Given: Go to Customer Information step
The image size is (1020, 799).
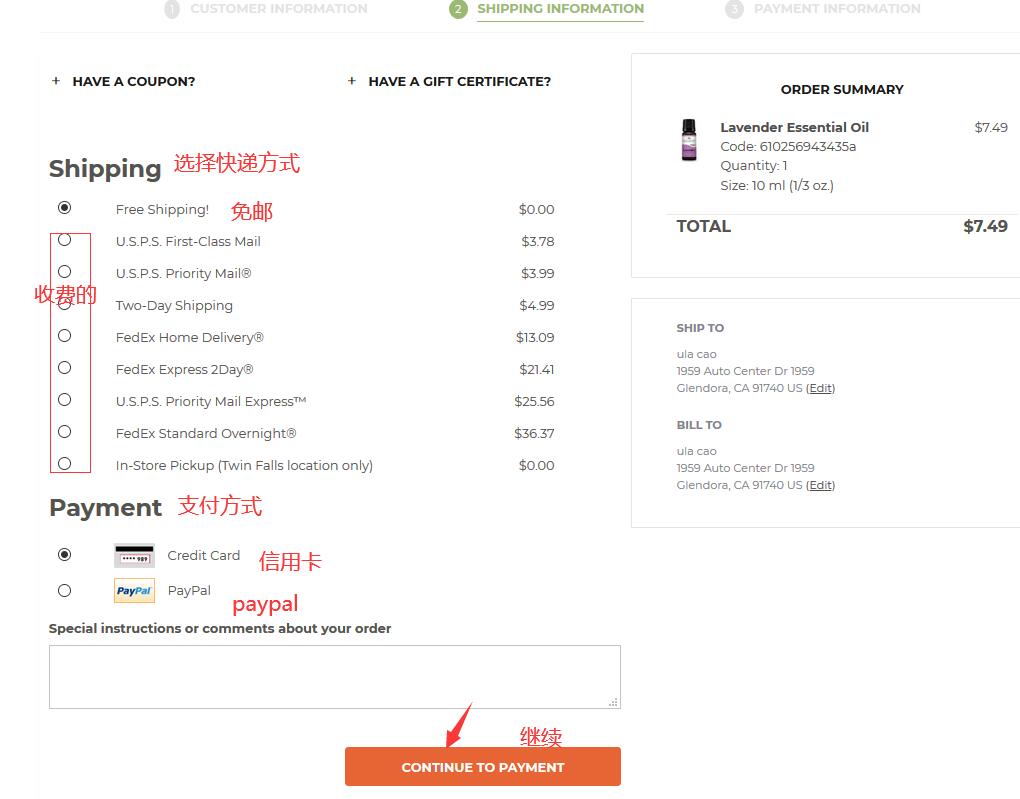Looking at the screenshot, I should tap(278, 8).
